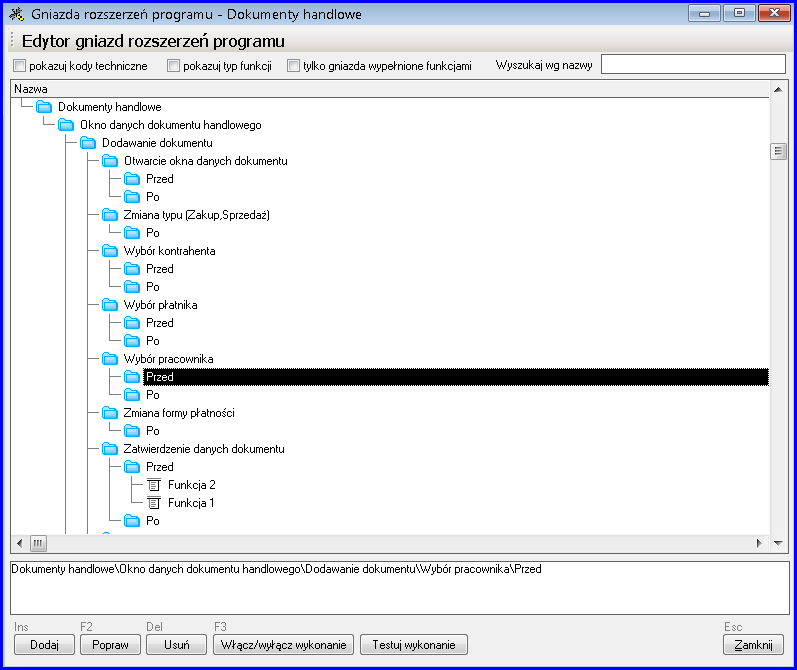Click the Dokumenty handlowe folder icon
The image size is (797, 670).
[44, 107]
